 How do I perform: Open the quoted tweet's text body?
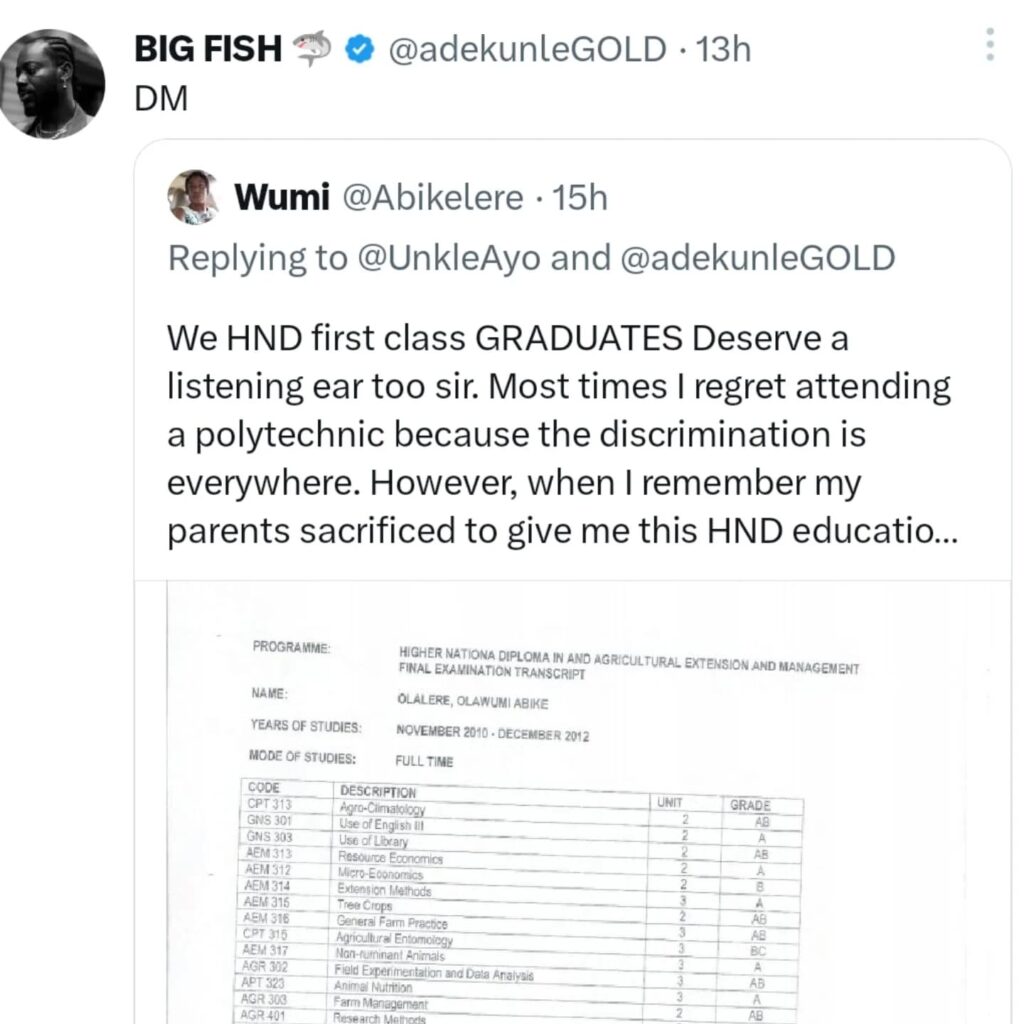tap(560, 435)
